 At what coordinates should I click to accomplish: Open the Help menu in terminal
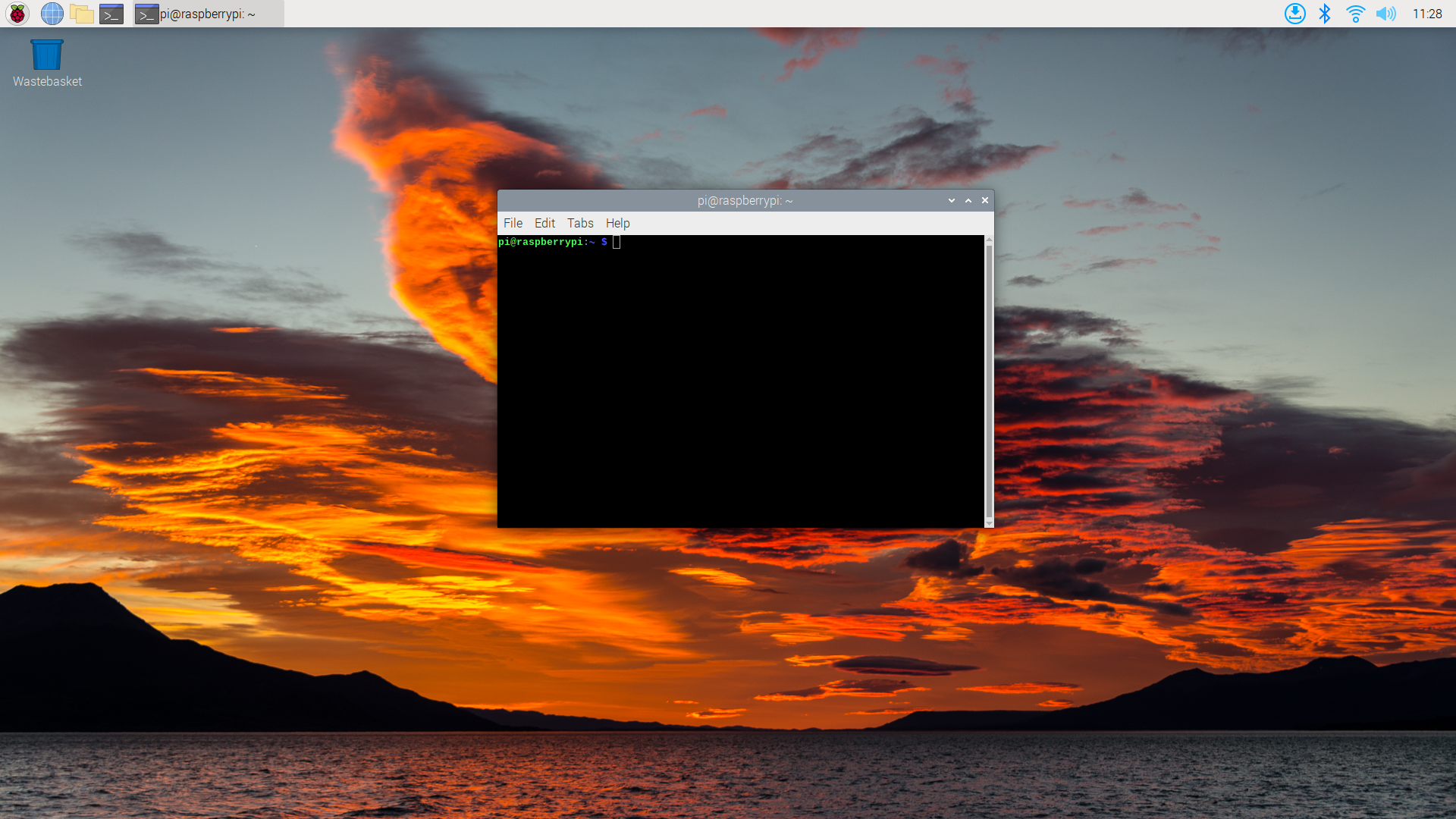pyautogui.click(x=617, y=223)
